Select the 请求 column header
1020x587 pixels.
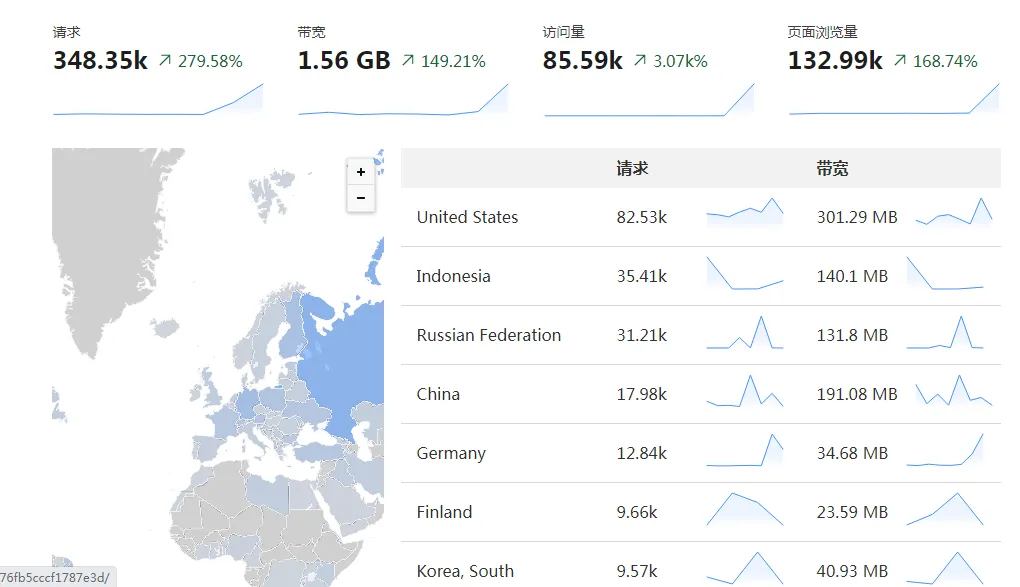click(x=632, y=169)
